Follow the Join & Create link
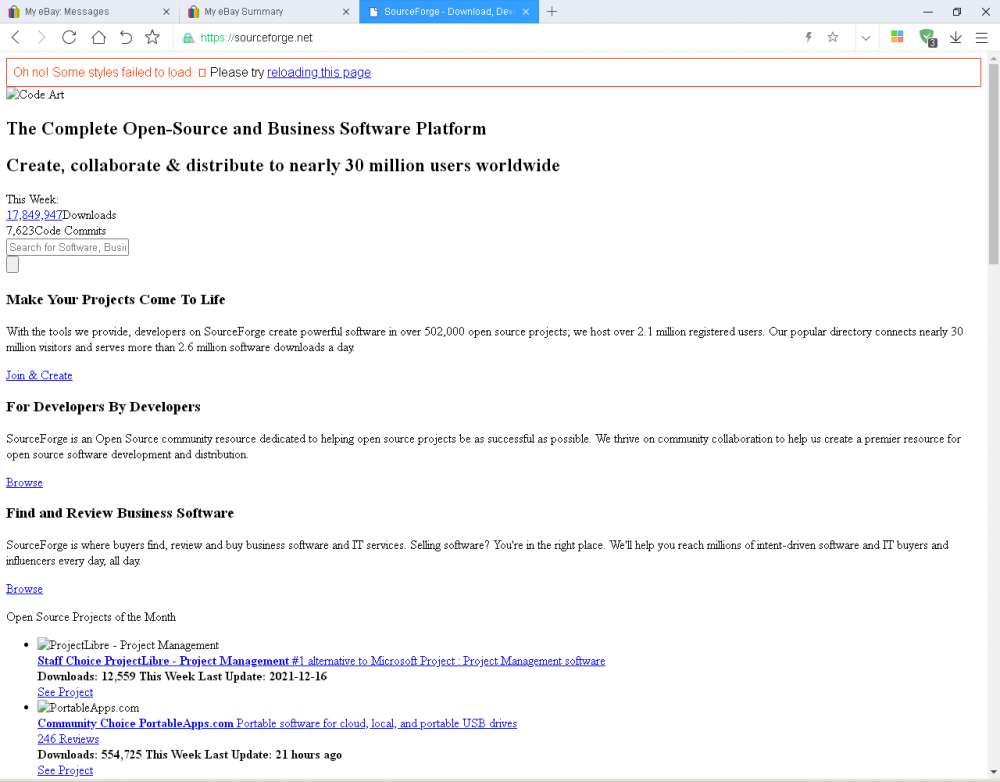This screenshot has width=1000, height=782. [39, 375]
